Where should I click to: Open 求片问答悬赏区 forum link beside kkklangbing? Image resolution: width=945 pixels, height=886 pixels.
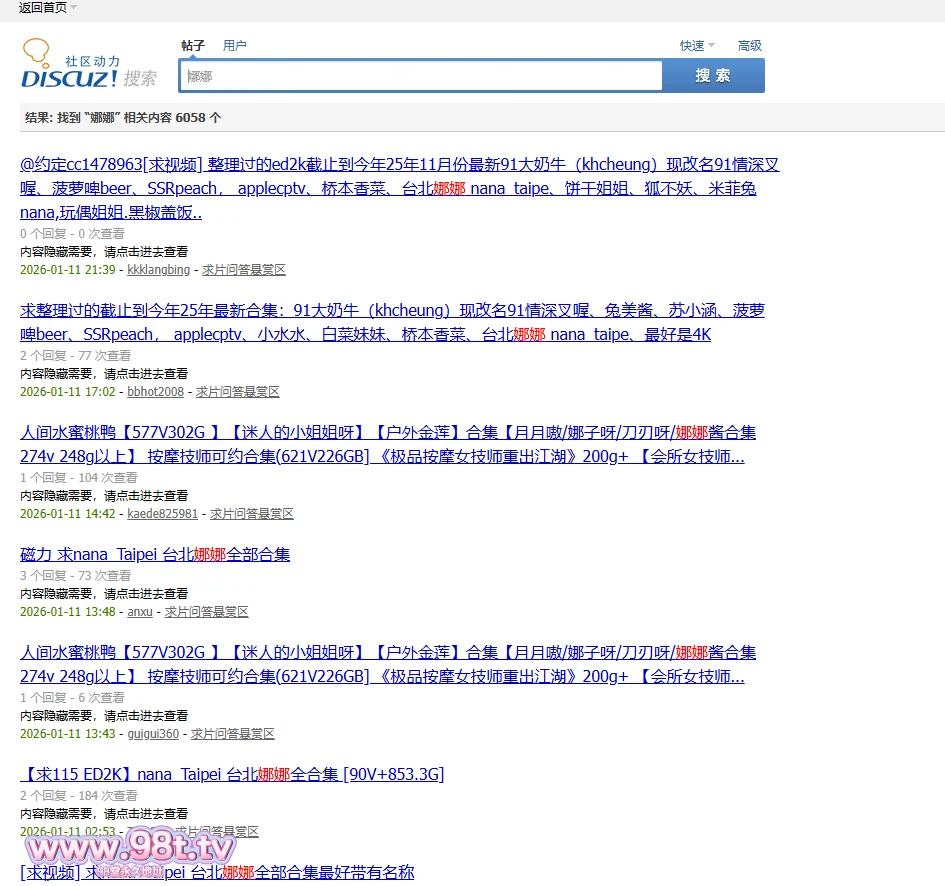point(244,270)
